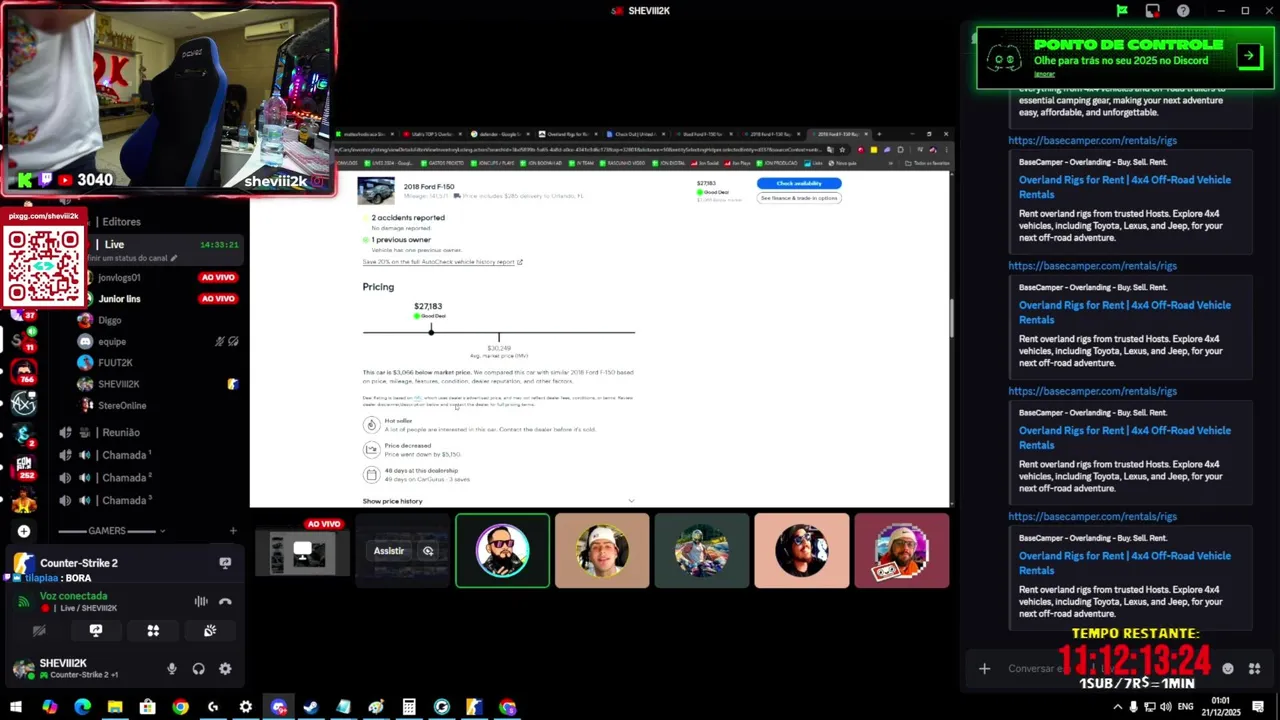Click the system tray clock showing 01:01

1221,706
